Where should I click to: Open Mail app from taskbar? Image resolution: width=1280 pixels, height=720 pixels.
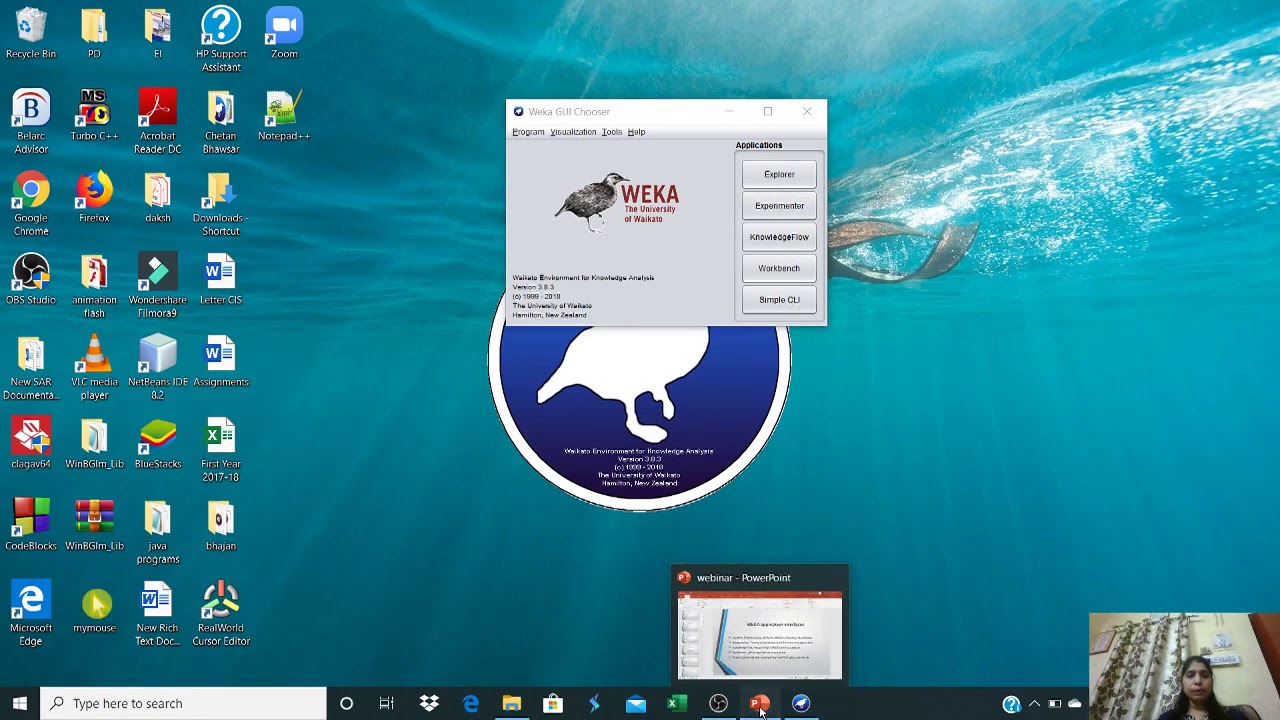635,703
